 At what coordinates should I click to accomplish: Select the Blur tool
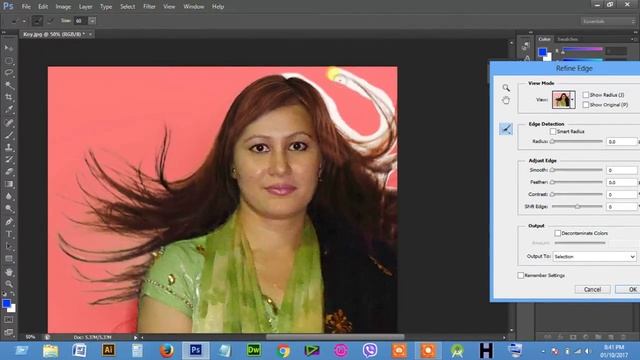click(9, 196)
